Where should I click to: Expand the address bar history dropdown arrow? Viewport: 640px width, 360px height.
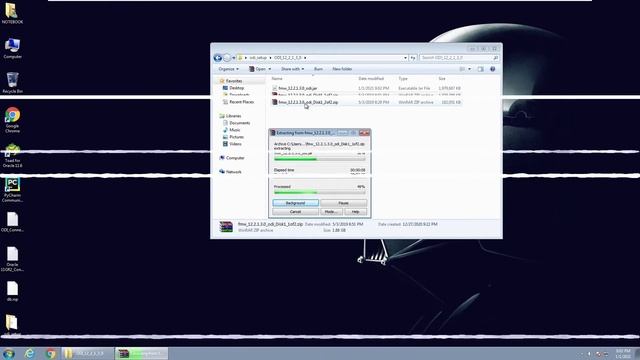coord(405,58)
